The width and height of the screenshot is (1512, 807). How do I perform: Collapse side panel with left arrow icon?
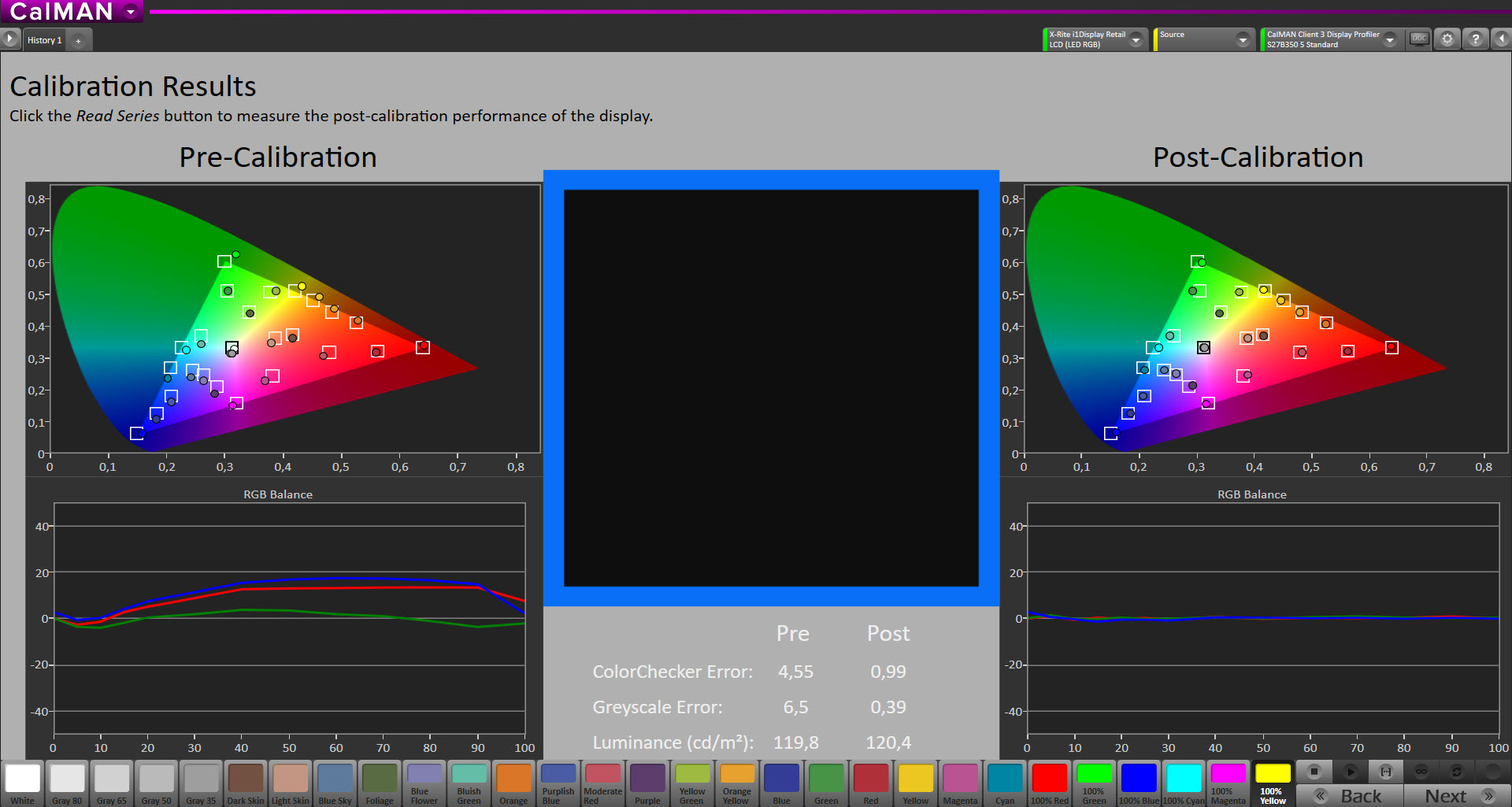click(1501, 39)
